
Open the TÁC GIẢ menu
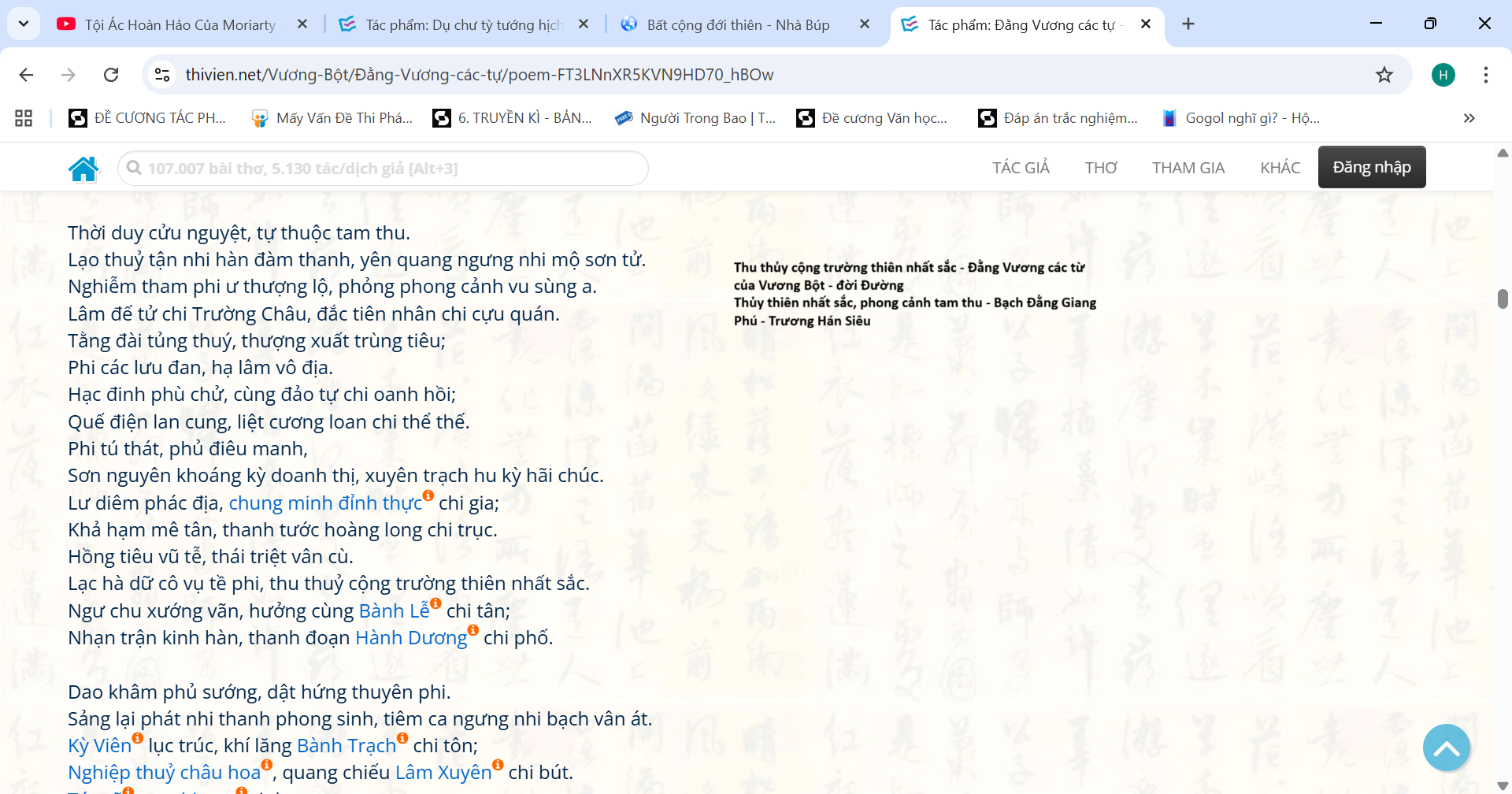point(1021,168)
